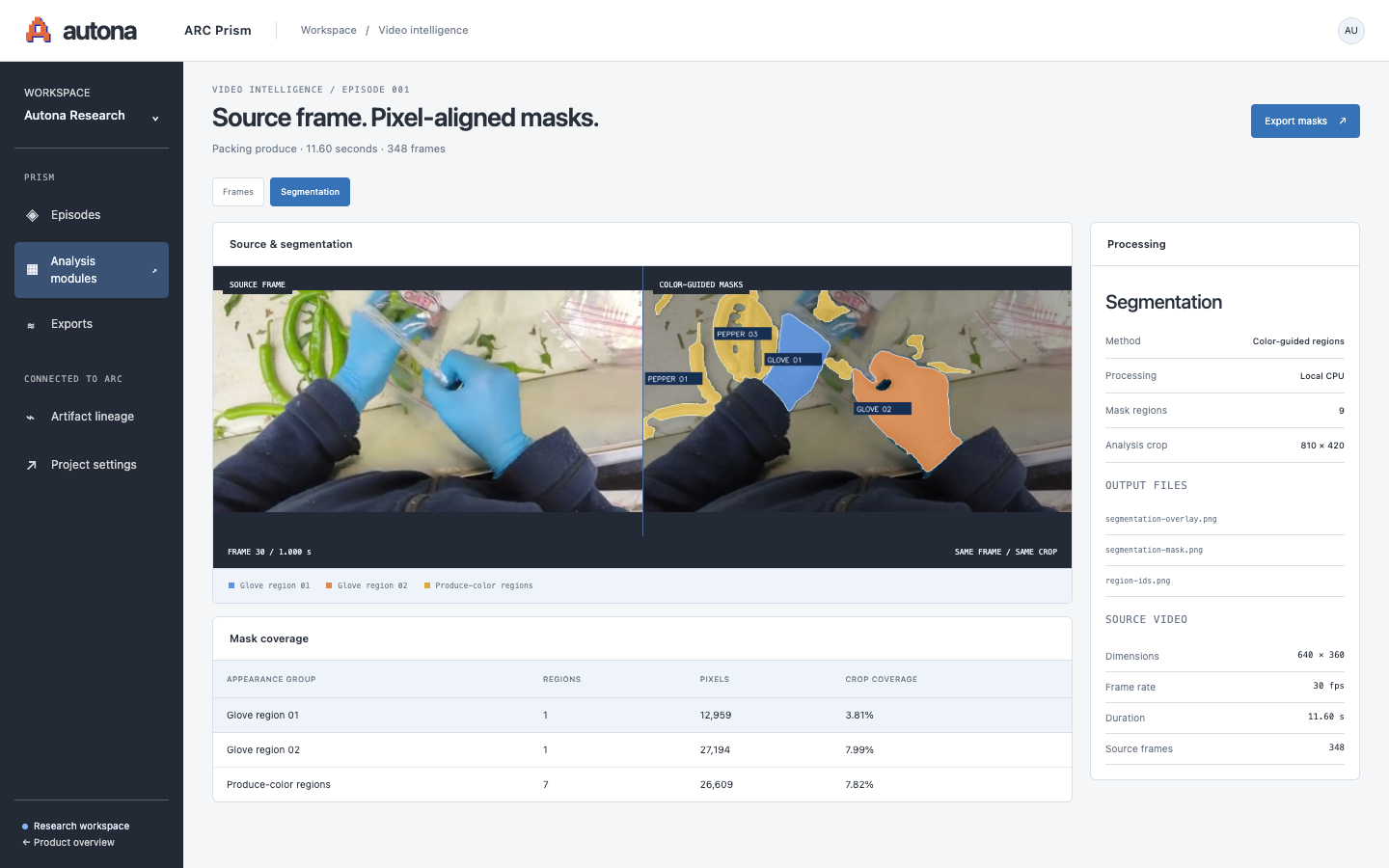Select the Glove region 02 table row
Image resolution: width=1389 pixels, height=868 pixels.
pyautogui.click(x=642, y=750)
